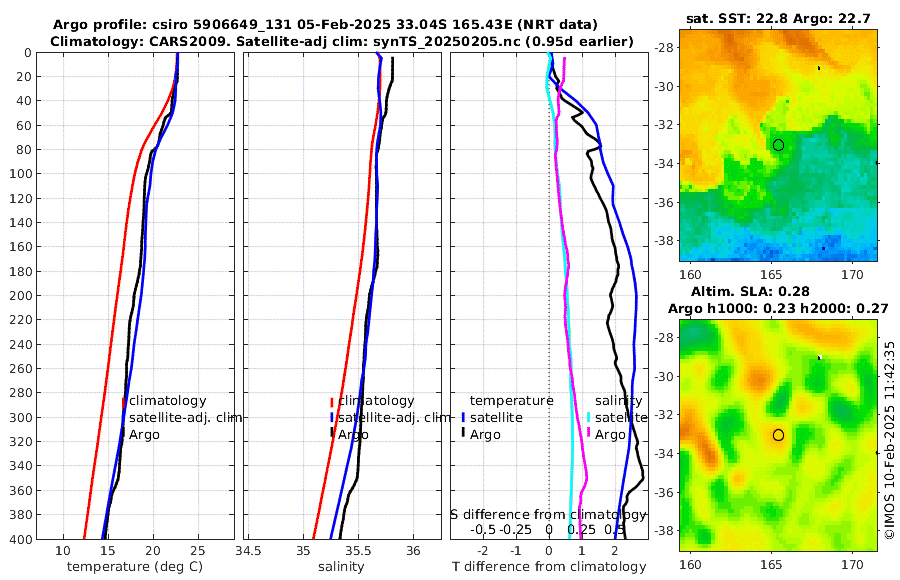
Task: Click S difference from climatology label
Action: [x=548, y=515]
